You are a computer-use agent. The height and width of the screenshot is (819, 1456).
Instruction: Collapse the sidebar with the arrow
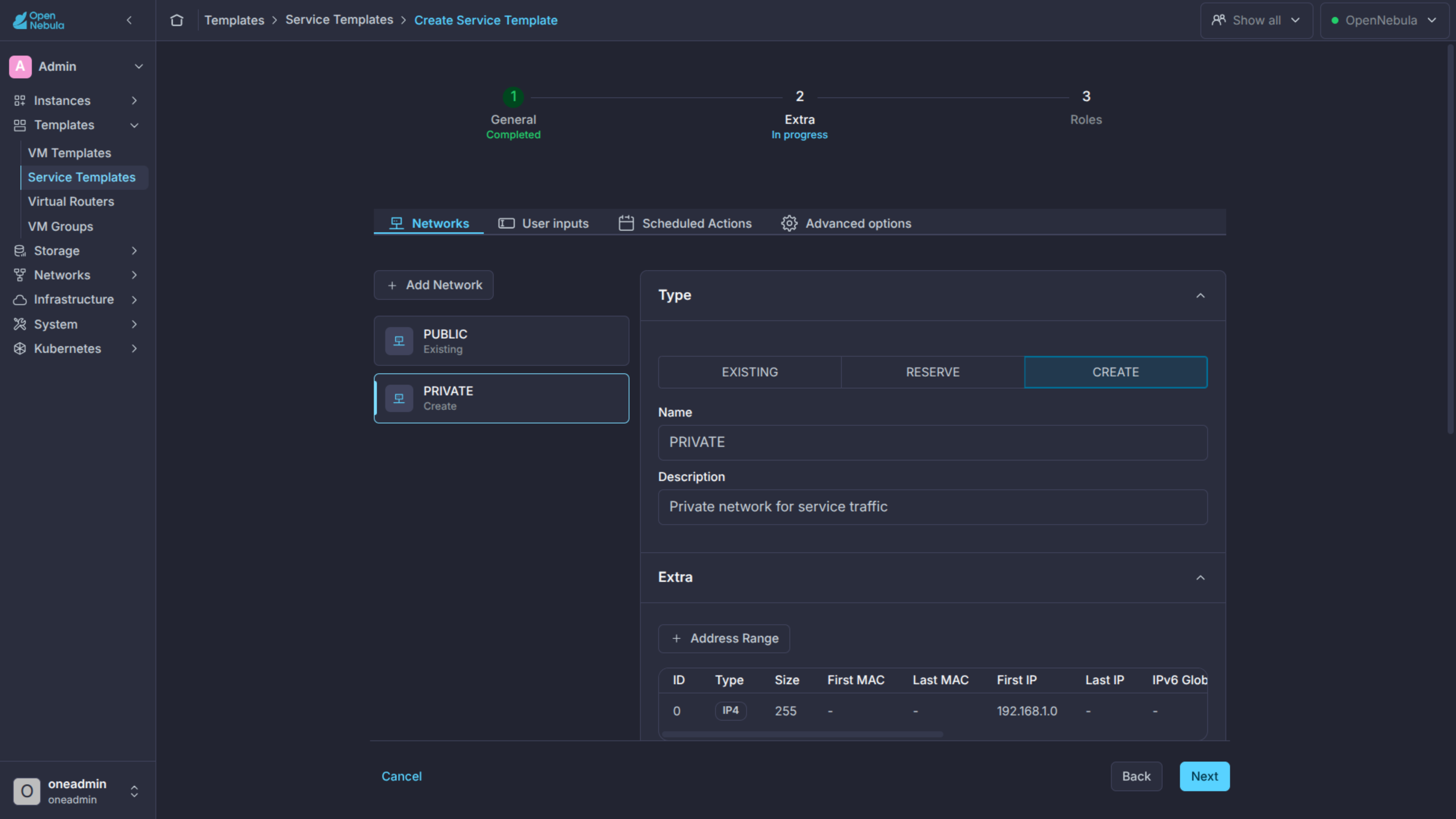129,20
